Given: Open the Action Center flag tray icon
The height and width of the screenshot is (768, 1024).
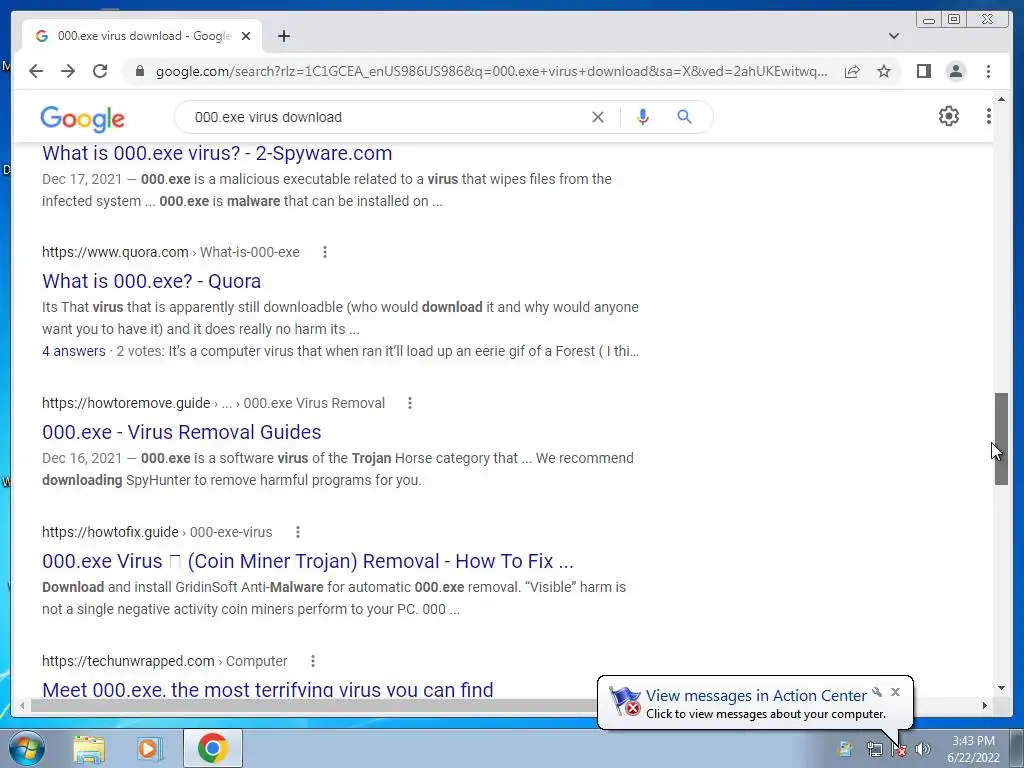Looking at the screenshot, I should tap(899, 749).
